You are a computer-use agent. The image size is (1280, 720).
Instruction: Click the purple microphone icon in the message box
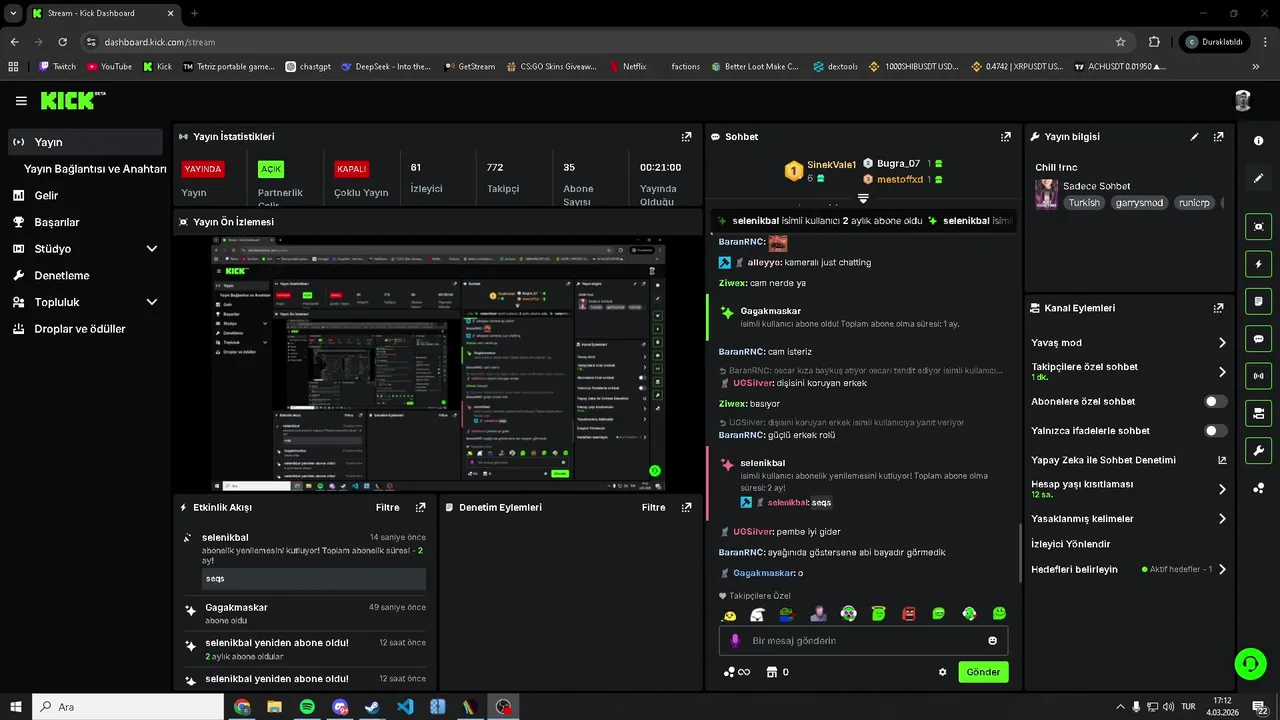[x=734, y=641]
